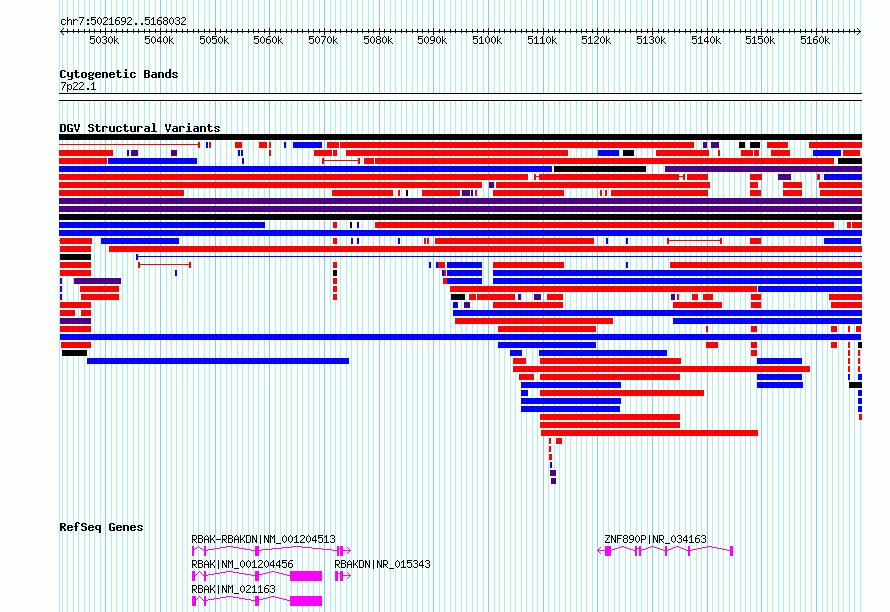Image resolution: width=890 pixels, height=612 pixels.
Task: Click the 7p22.1 band label
Action: point(78,86)
